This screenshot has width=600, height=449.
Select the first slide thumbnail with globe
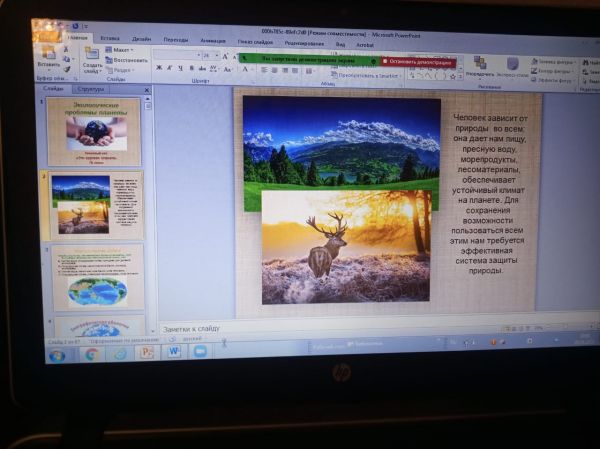click(x=95, y=130)
